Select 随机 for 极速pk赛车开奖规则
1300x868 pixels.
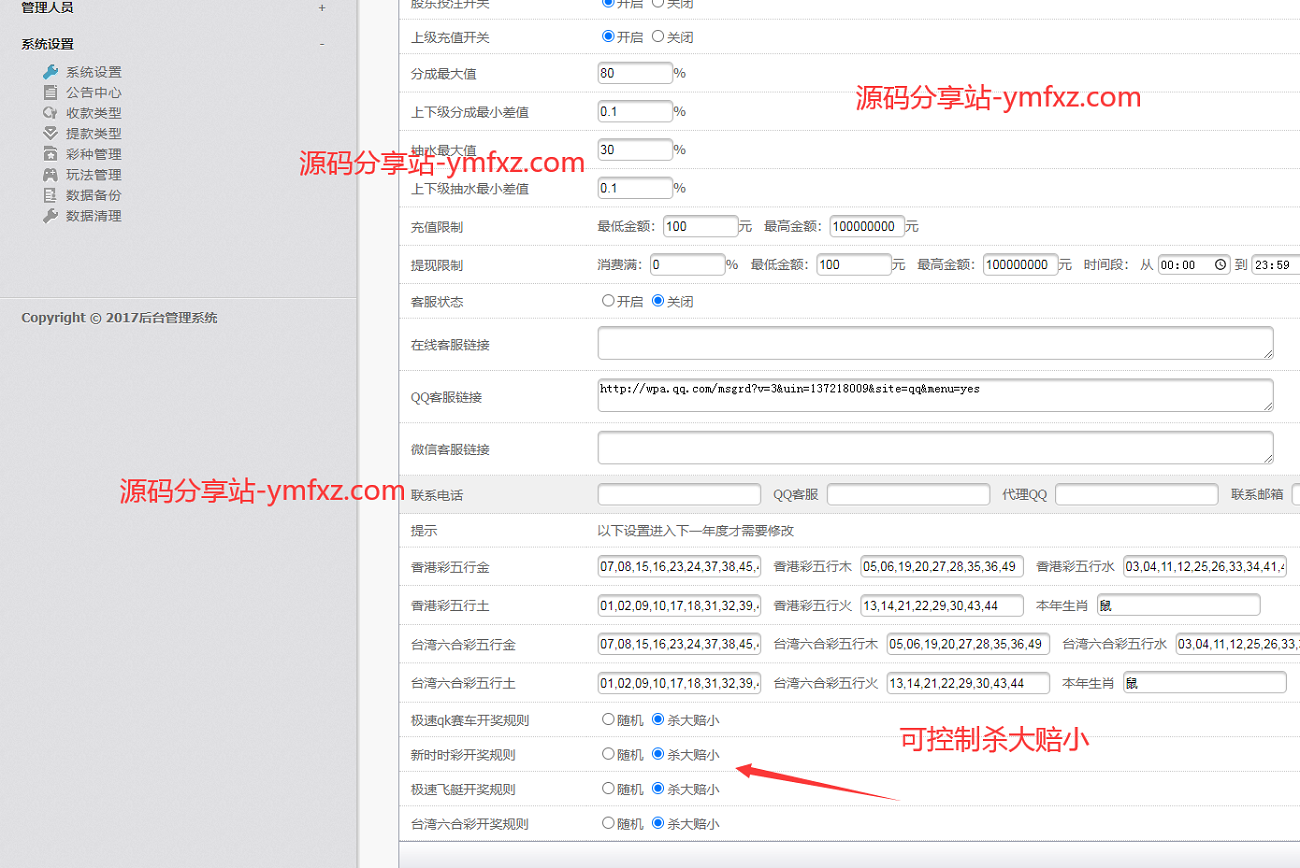pyautogui.click(x=608, y=719)
